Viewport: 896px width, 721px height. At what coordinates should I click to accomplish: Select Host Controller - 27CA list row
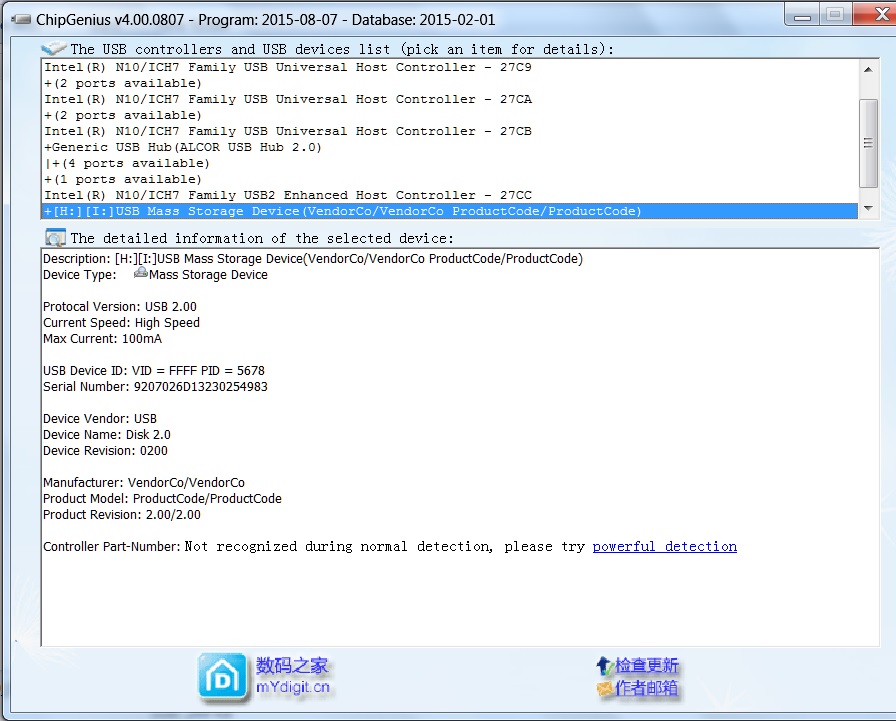click(x=450, y=99)
